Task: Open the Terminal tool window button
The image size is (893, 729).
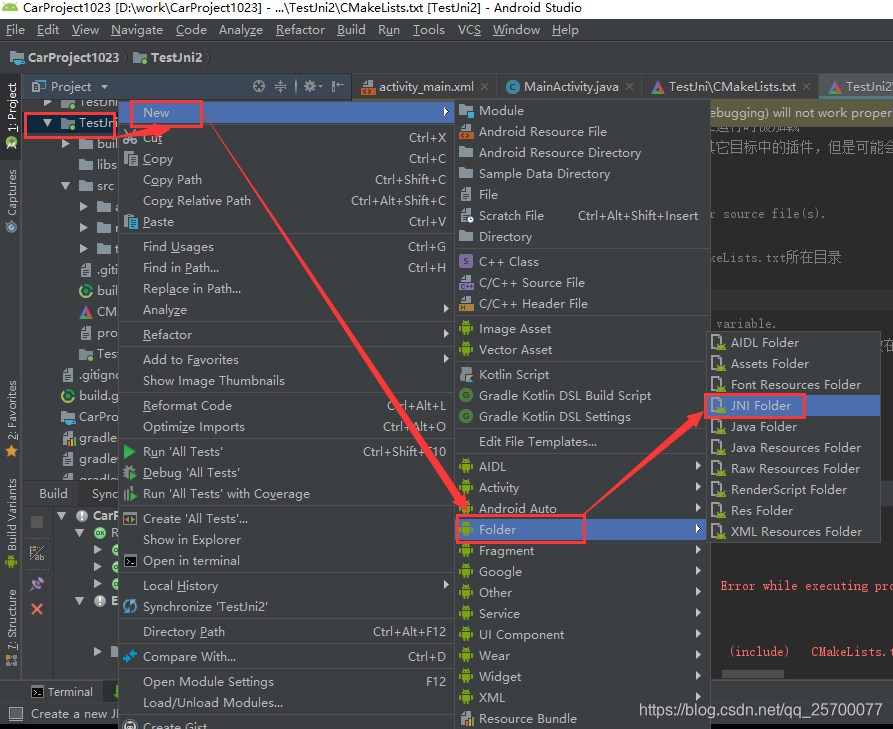Action: click(x=62, y=692)
